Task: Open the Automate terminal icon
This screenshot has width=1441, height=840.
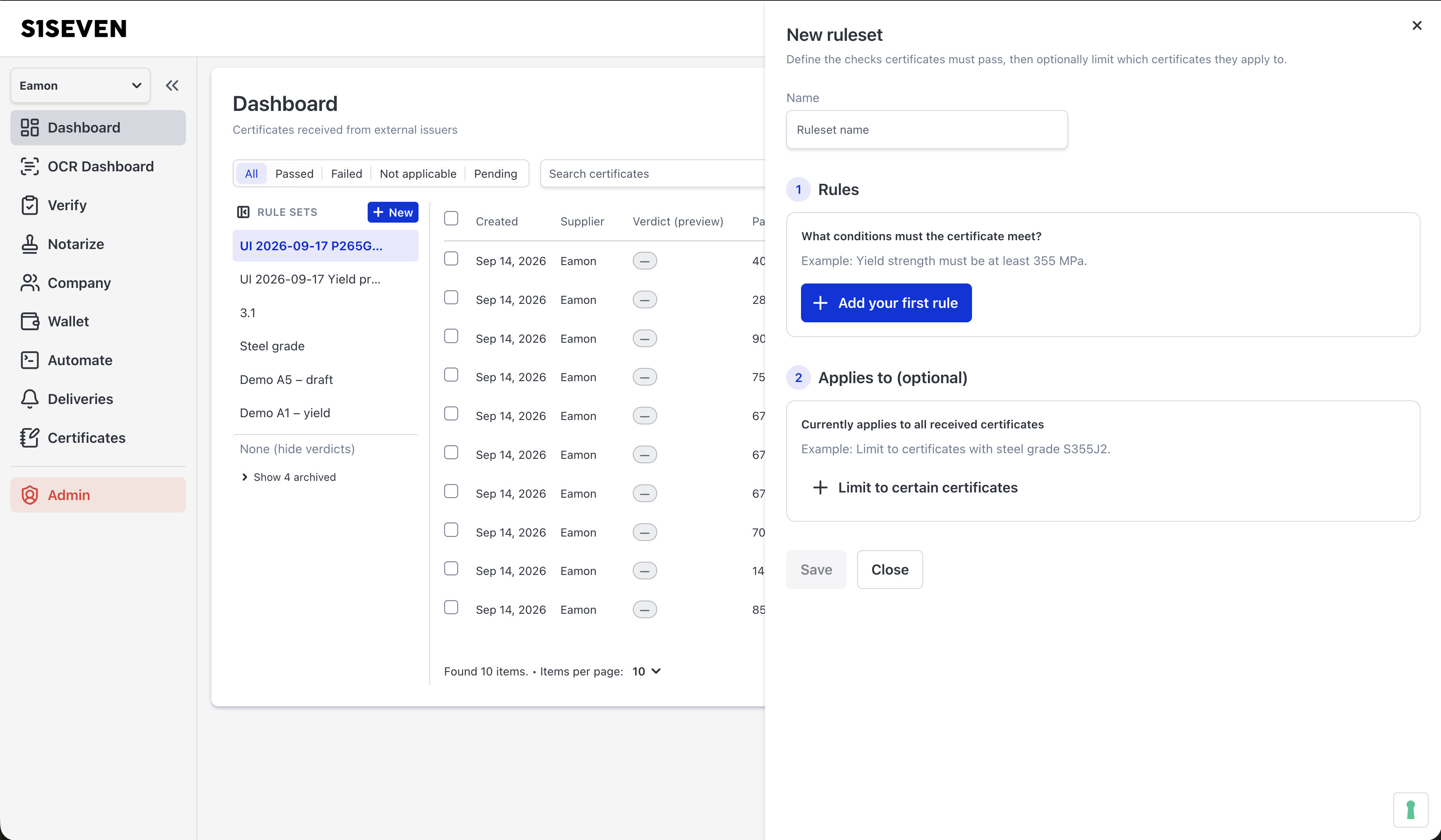Action: [x=30, y=360]
